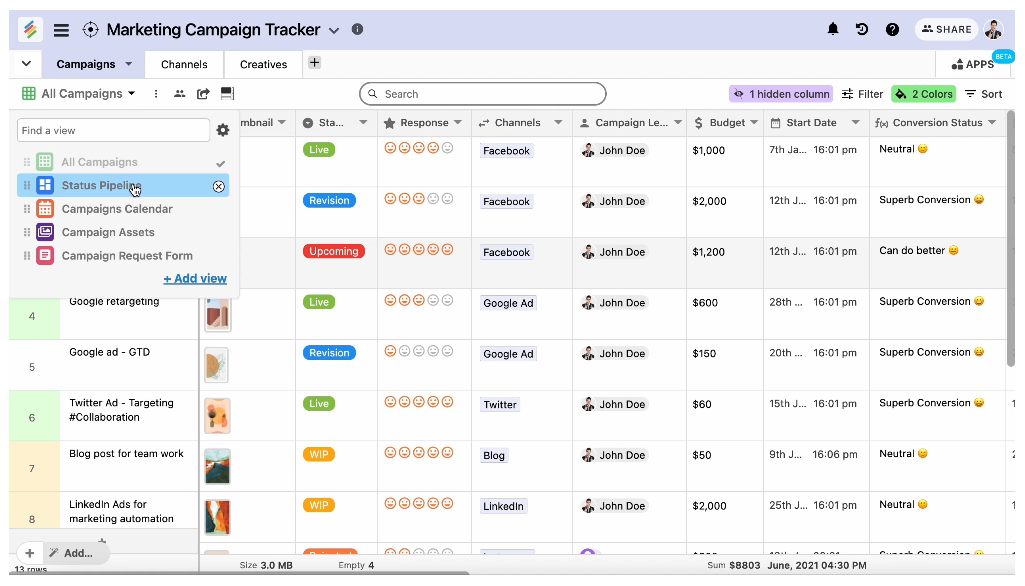Image resolution: width=1025 pixels, height=586 pixels.
Task: Click the Search field
Action: pyautogui.click(x=482, y=94)
